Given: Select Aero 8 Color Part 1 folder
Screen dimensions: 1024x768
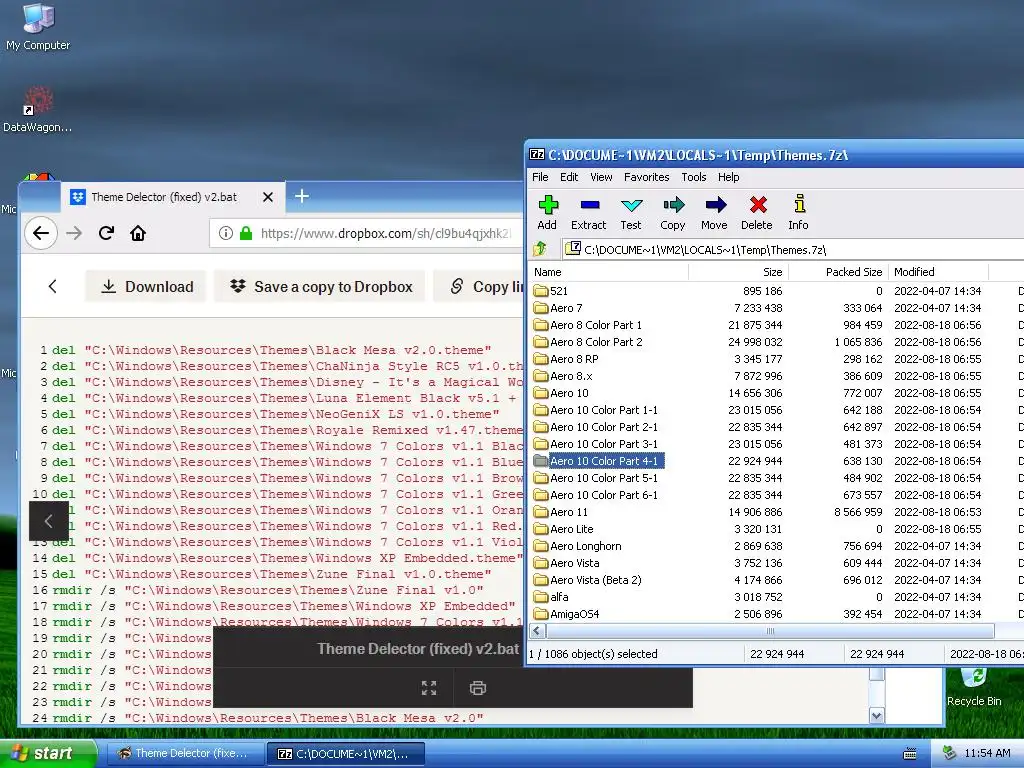Looking at the screenshot, I should [x=588, y=325].
